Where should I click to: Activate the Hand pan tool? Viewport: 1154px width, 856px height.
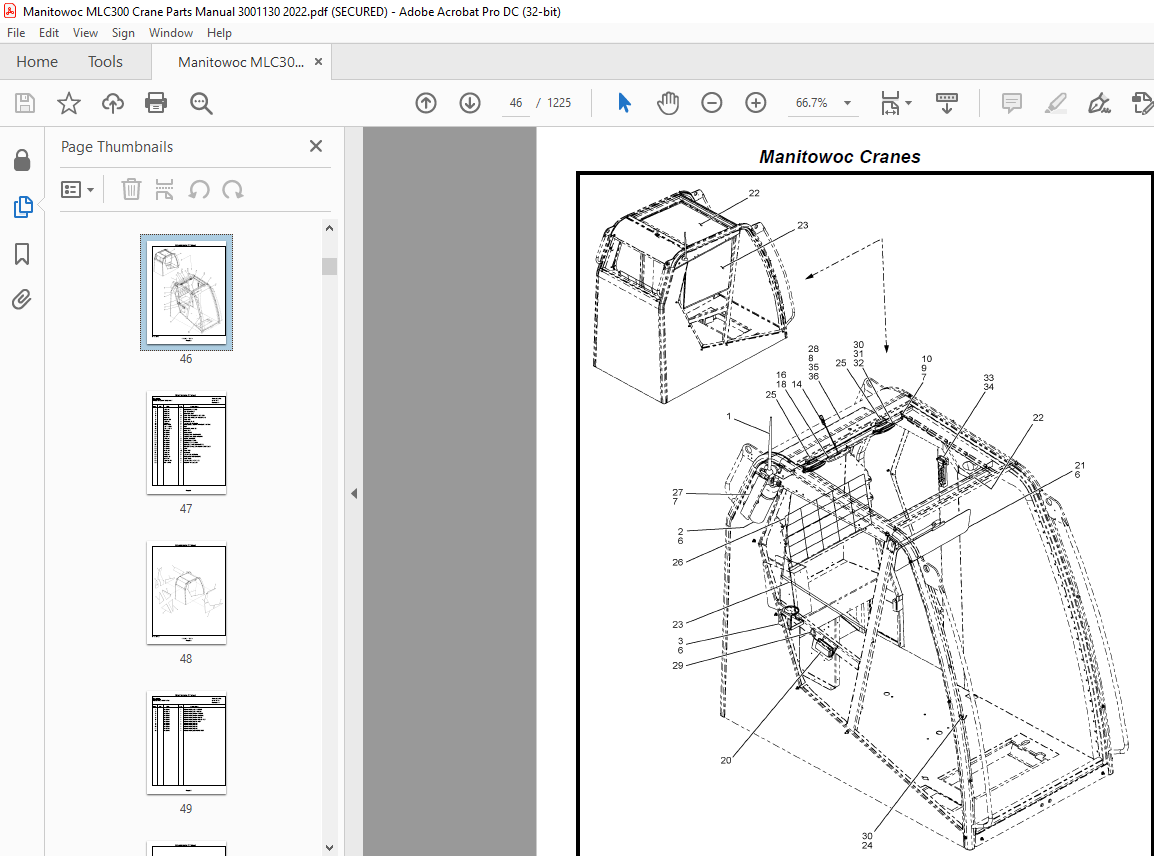[668, 103]
